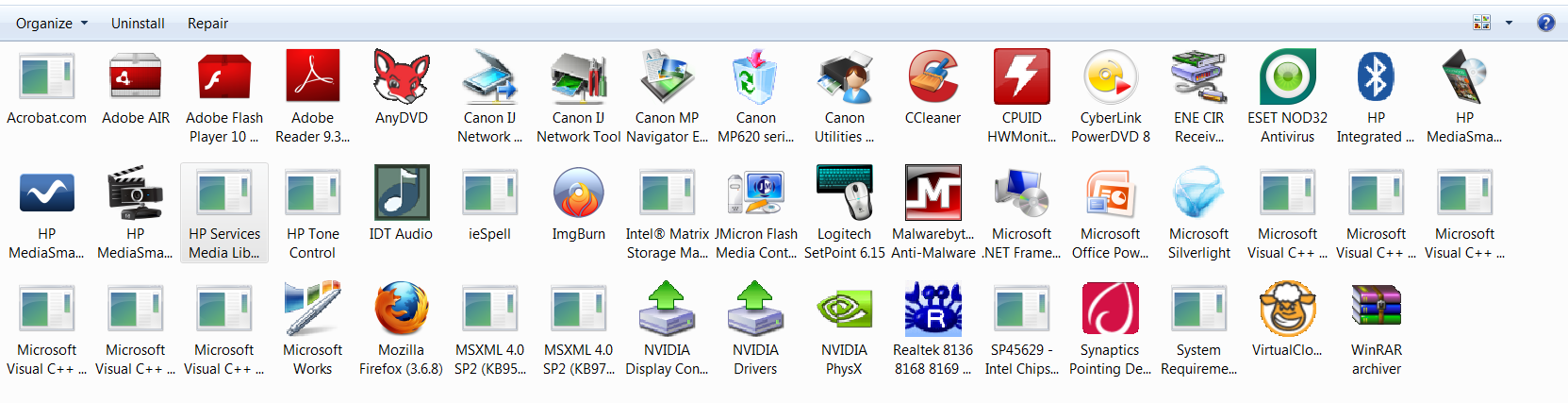
Task: Select WinRAR archiver entry
Action: coord(1376,310)
